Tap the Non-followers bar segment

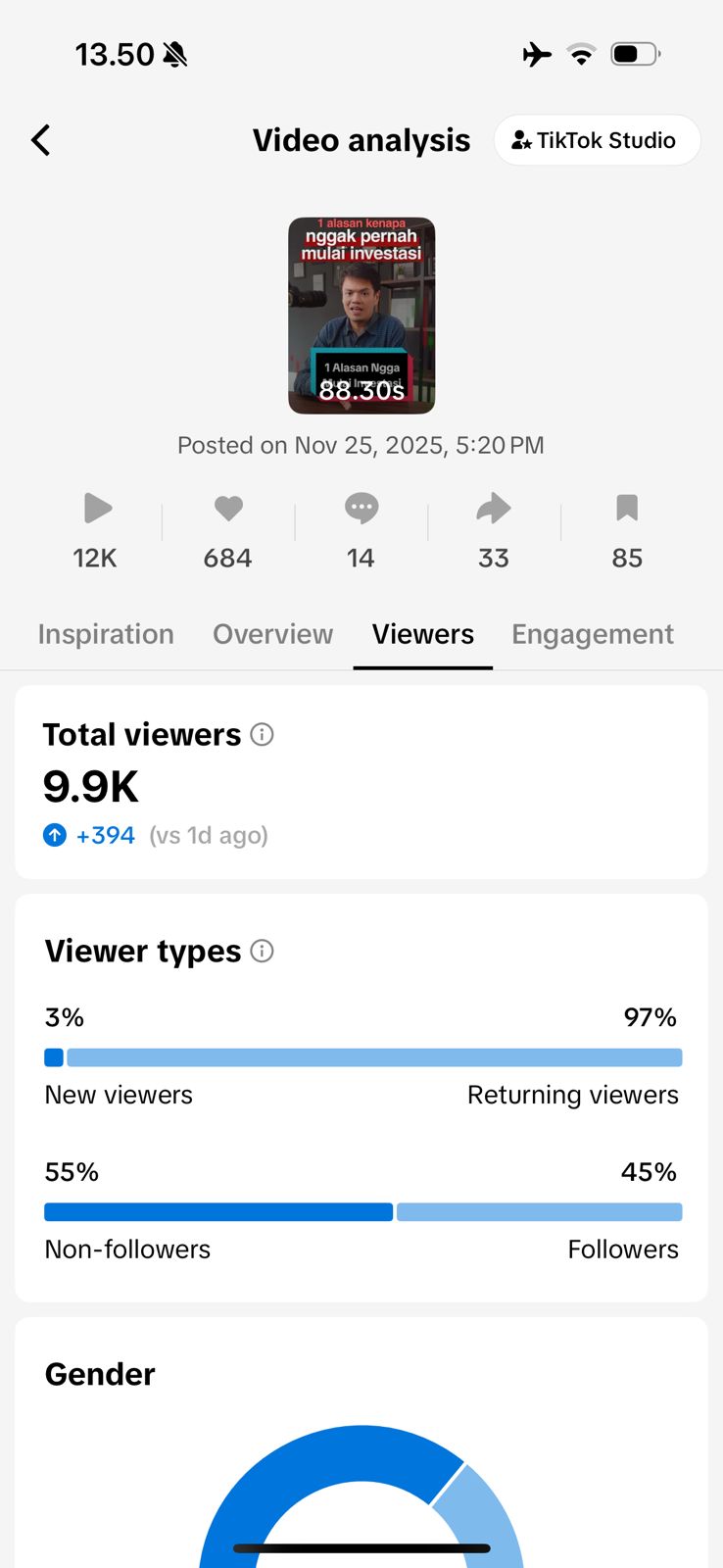pos(218,1212)
